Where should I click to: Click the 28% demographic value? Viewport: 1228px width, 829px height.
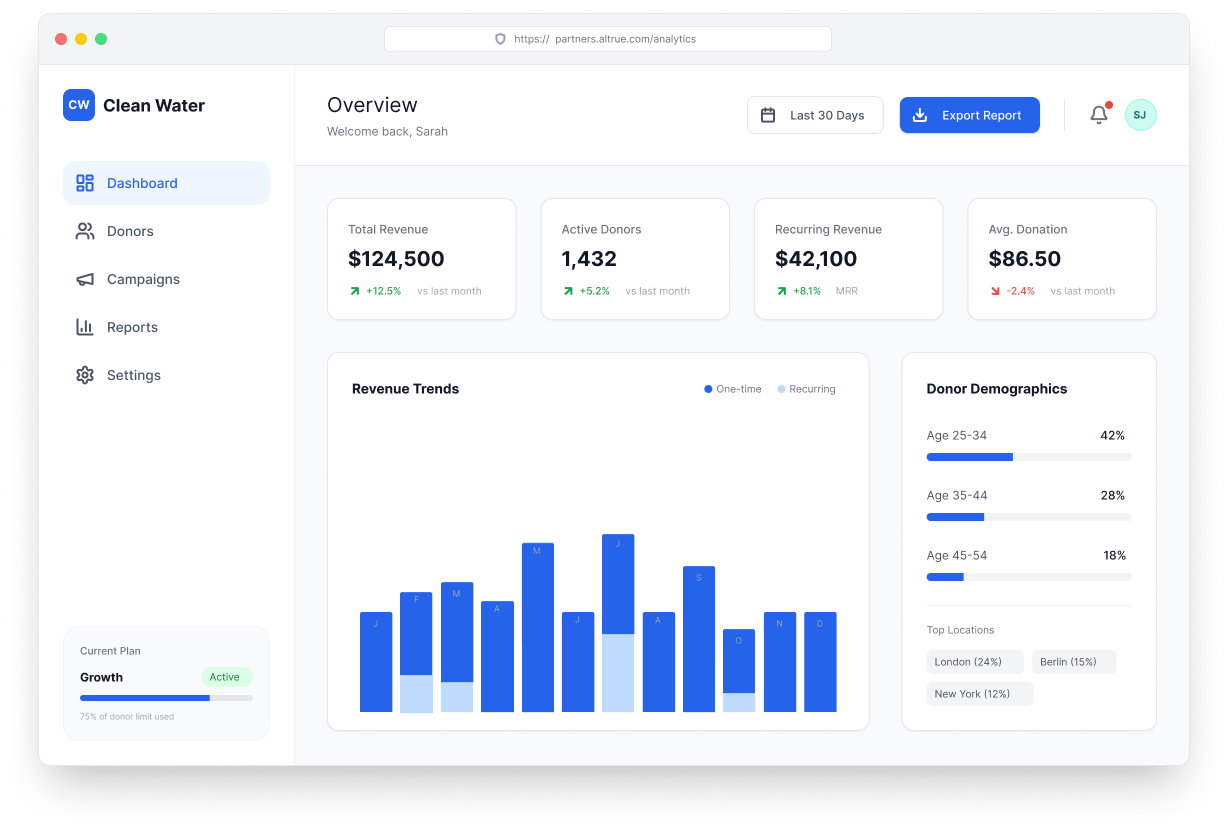click(x=1113, y=496)
